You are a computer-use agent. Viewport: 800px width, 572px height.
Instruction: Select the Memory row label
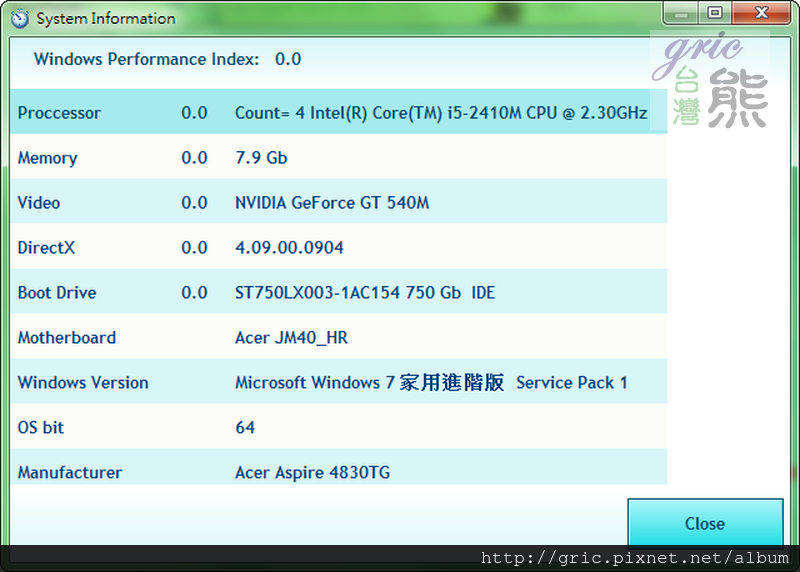point(47,158)
